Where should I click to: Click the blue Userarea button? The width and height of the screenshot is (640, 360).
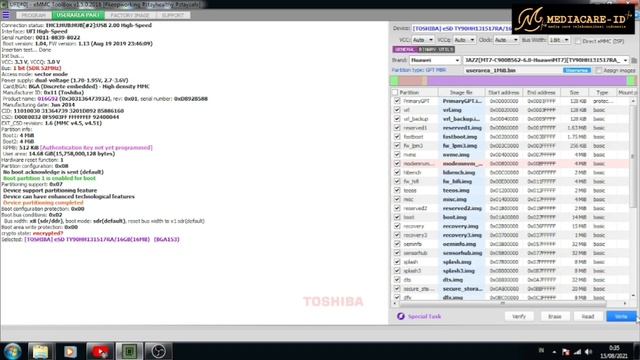point(577,70)
